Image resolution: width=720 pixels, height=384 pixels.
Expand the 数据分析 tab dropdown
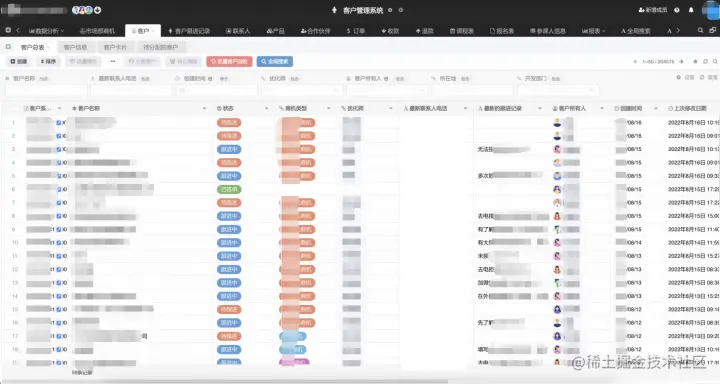(x=62, y=31)
